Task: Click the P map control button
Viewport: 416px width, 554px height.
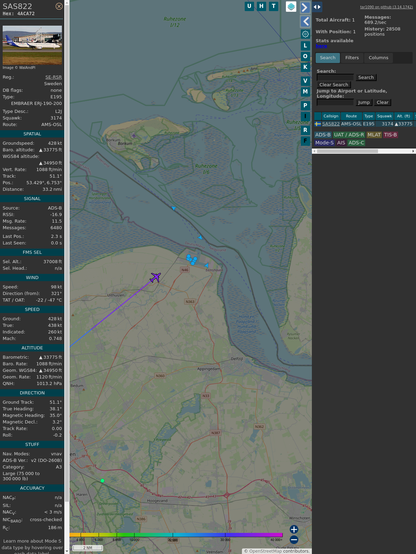Action: pos(305,105)
